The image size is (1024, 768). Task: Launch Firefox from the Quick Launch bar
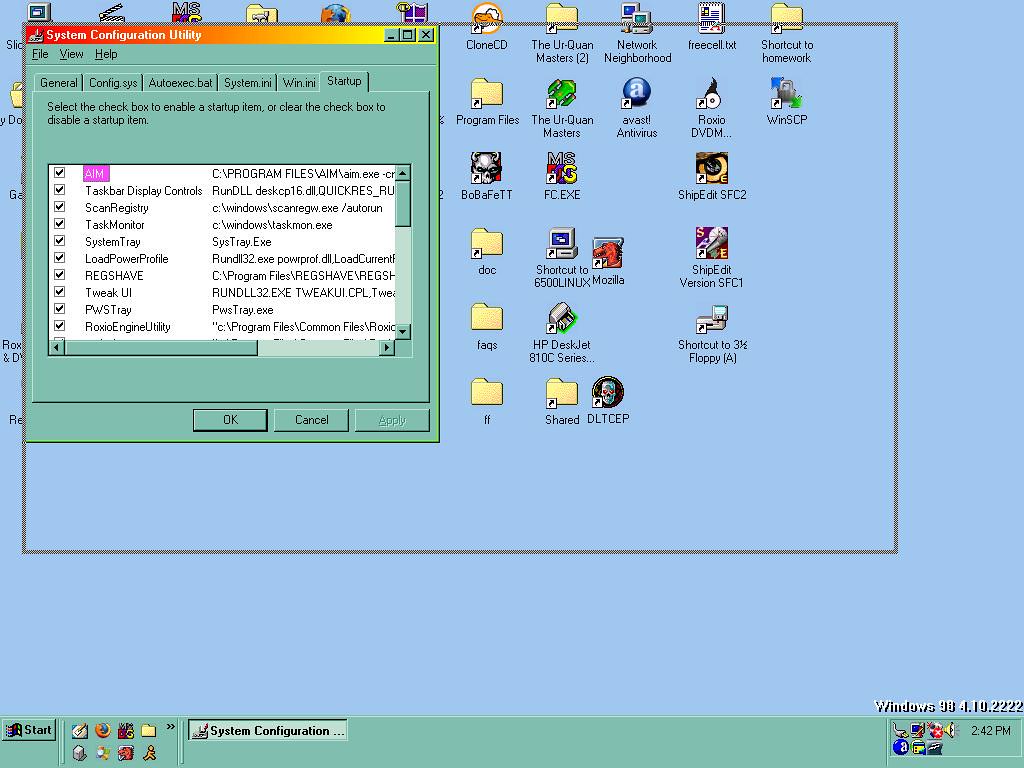[x=103, y=730]
